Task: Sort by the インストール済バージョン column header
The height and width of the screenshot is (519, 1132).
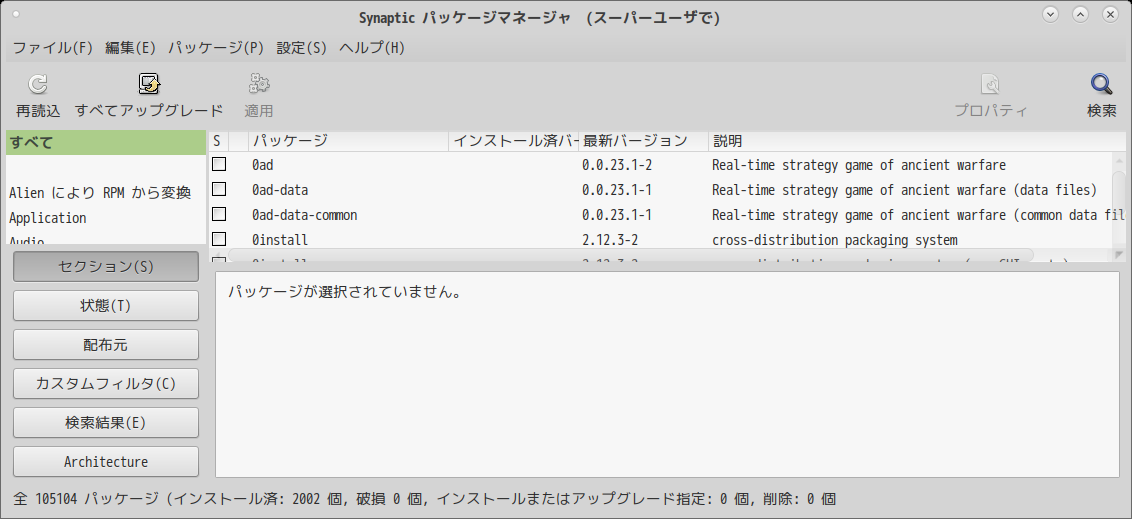Action: point(514,141)
